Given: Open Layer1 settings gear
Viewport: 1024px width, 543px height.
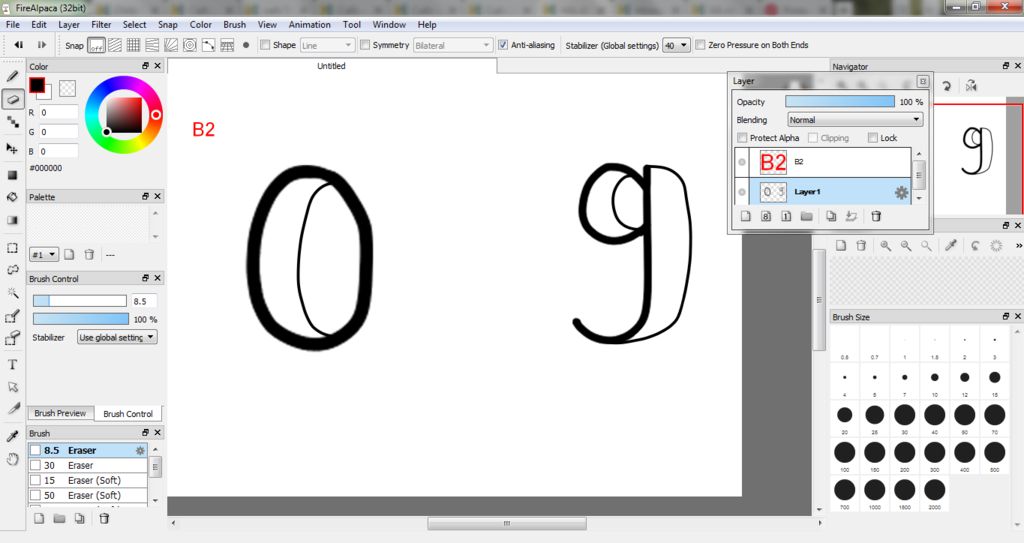Looking at the screenshot, I should point(901,192).
